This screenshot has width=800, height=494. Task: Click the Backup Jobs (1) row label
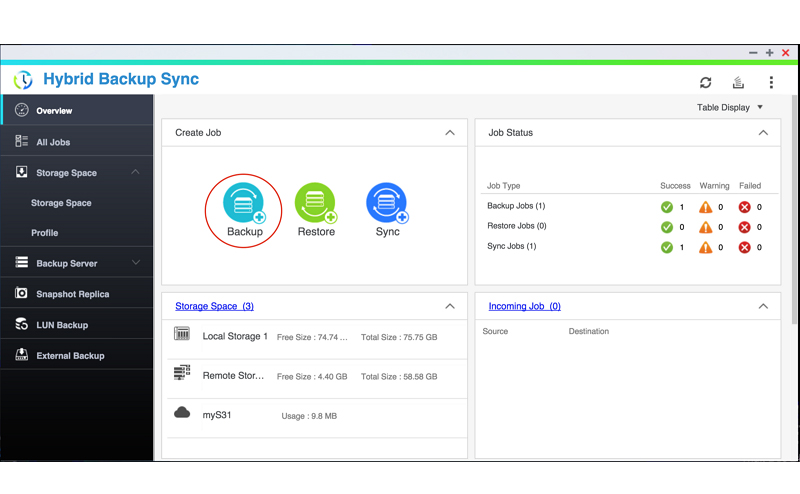point(516,206)
